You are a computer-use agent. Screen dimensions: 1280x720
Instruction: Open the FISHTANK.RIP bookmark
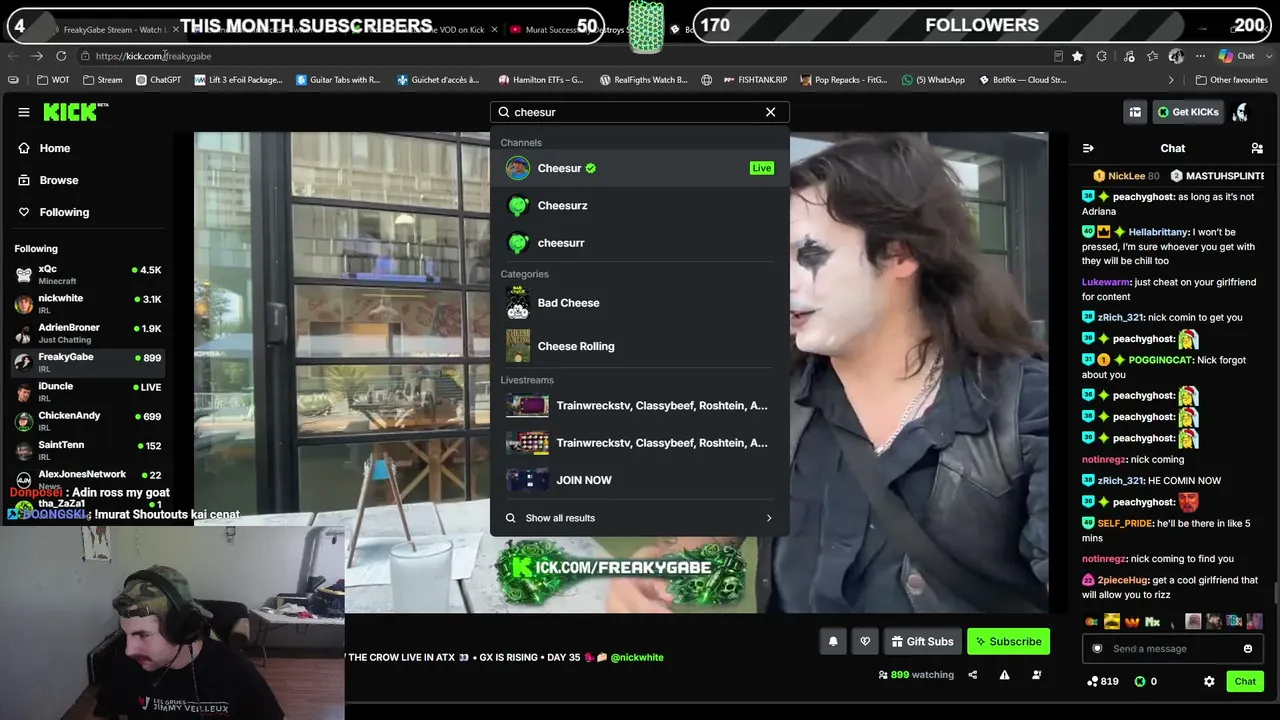(x=755, y=80)
